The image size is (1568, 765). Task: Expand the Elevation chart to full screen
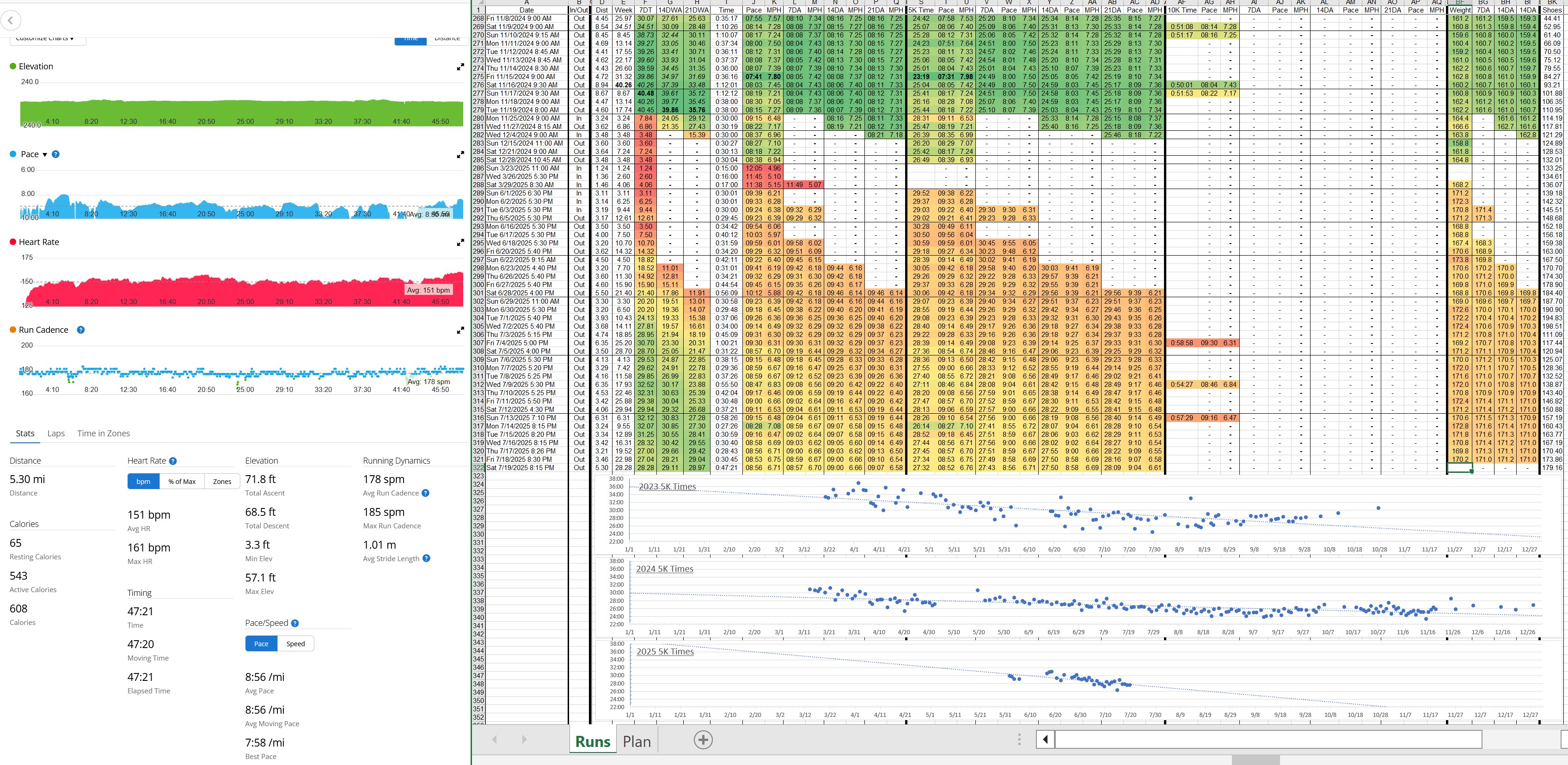[x=460, y=67]
